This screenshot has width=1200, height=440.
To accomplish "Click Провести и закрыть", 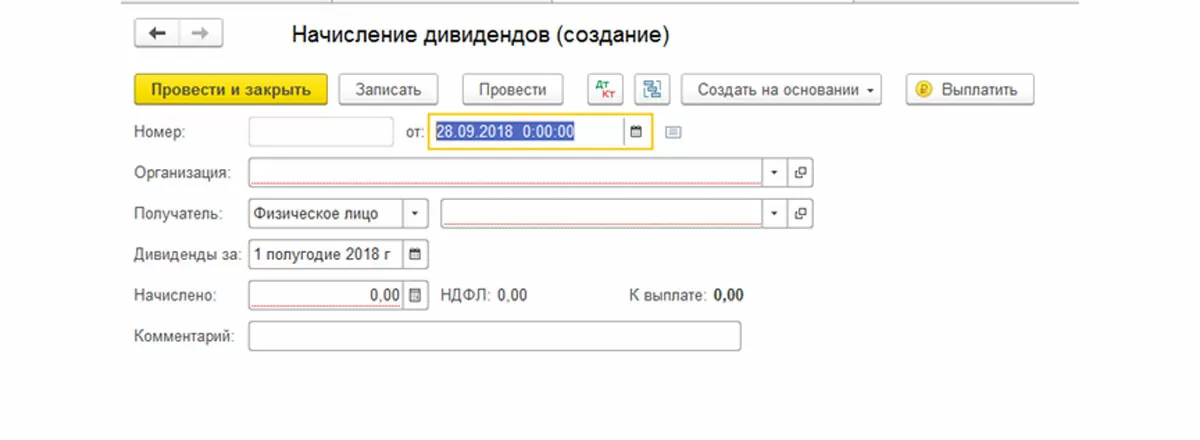I will point(231,89).
